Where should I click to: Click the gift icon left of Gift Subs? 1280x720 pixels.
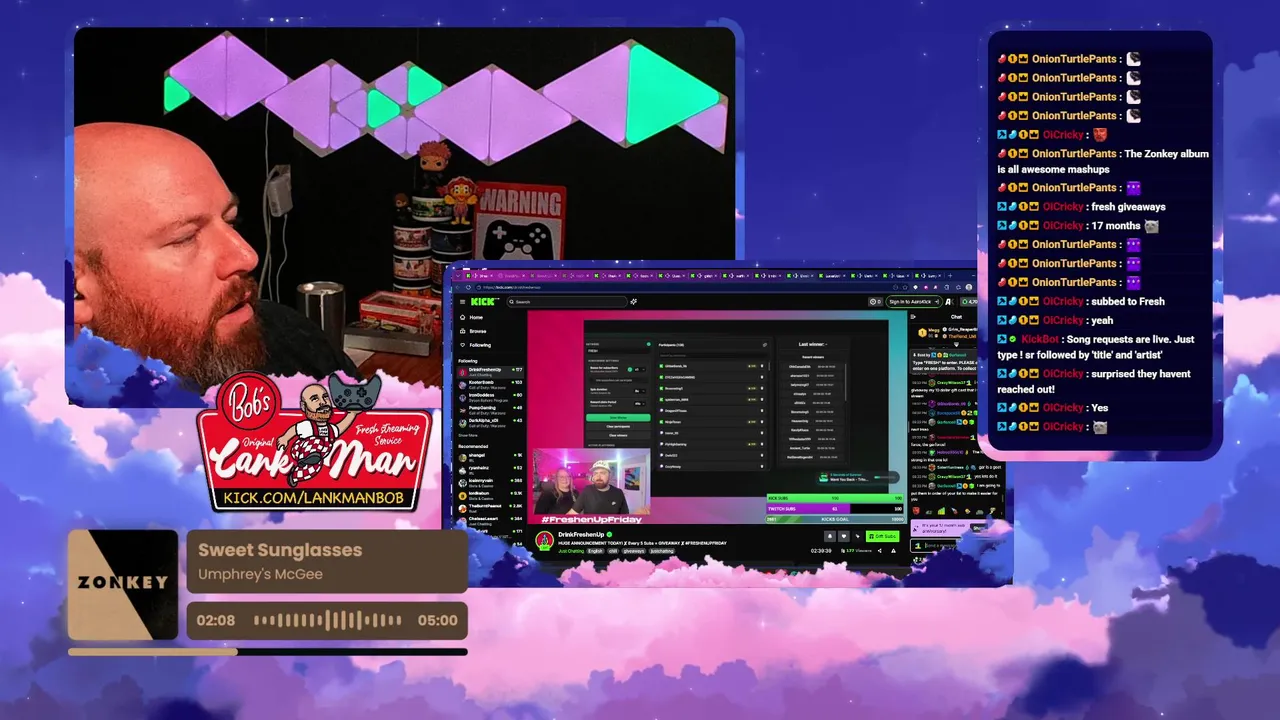coord(857,536)
